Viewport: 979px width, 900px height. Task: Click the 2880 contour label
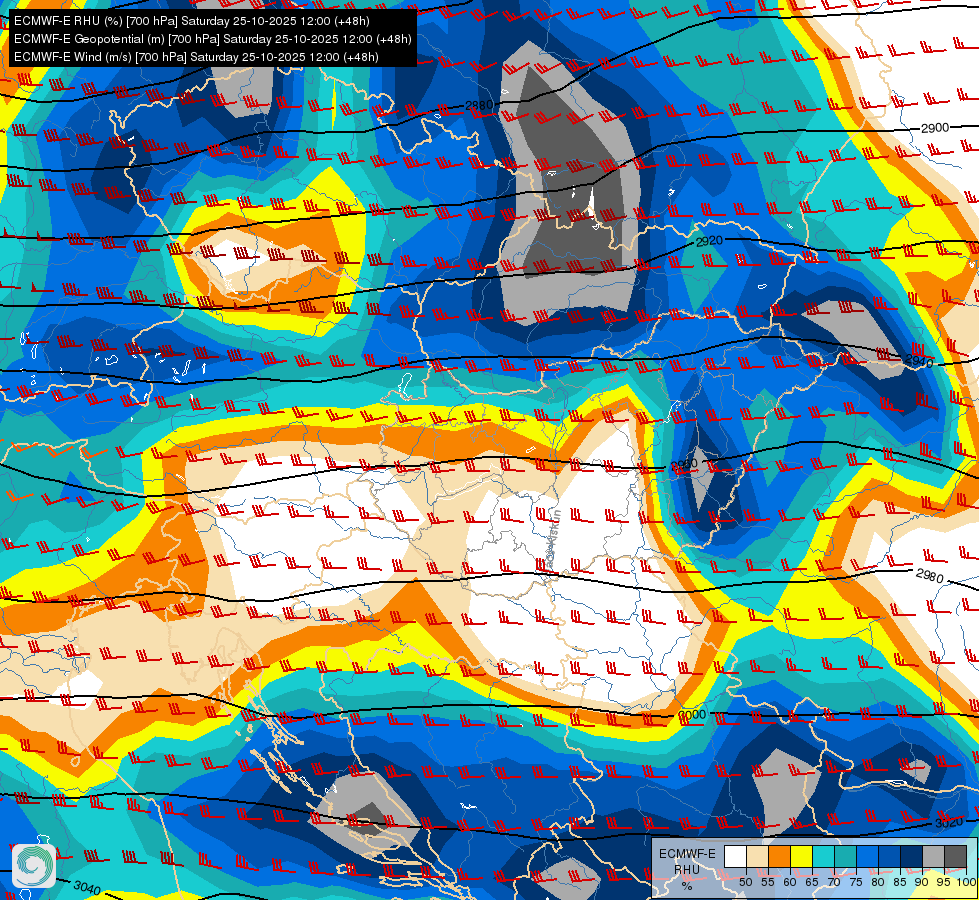[480, 106]
